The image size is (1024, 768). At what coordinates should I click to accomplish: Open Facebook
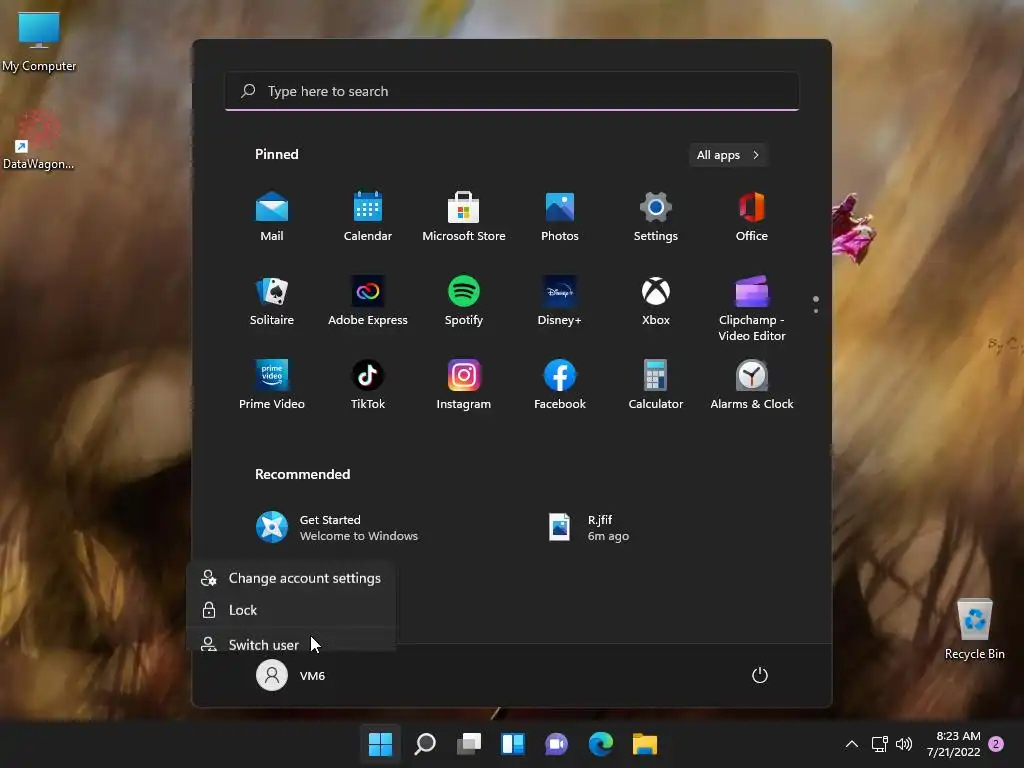pos(560,385)
